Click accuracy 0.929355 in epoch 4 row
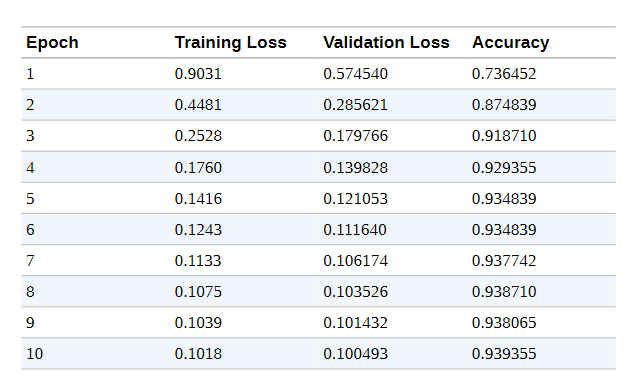This screenshot has height=388, width=637. click(504, 168)
